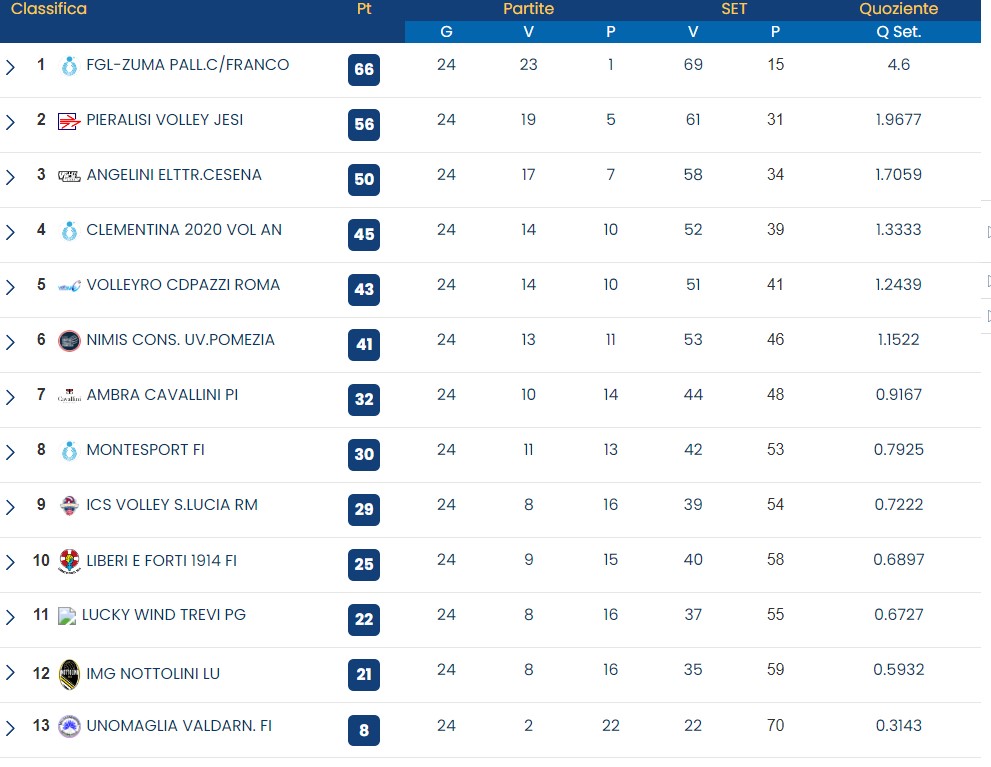Screen dimensions: 991x767
Task: Expand the Lucky Wind Trevi PG row
Action: point(10,617)
